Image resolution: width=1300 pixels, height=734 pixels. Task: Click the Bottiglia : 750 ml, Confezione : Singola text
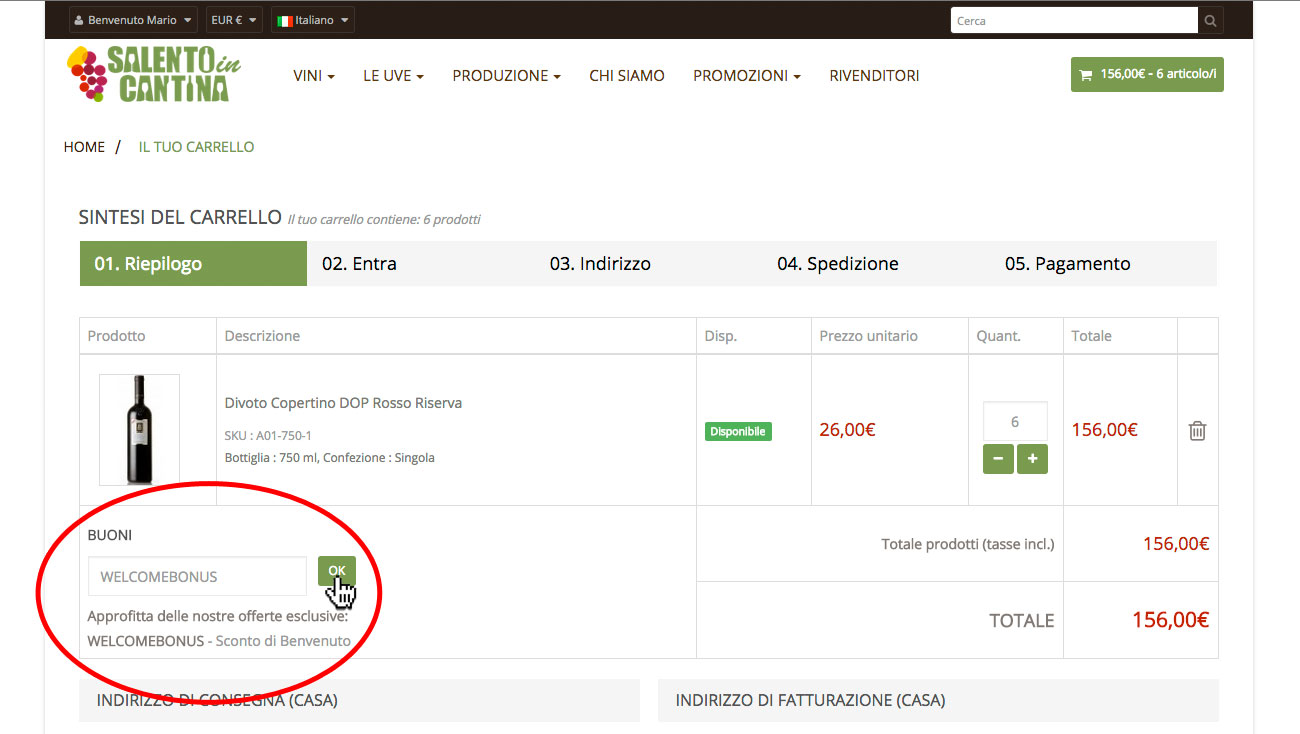[x=330, y=458]
